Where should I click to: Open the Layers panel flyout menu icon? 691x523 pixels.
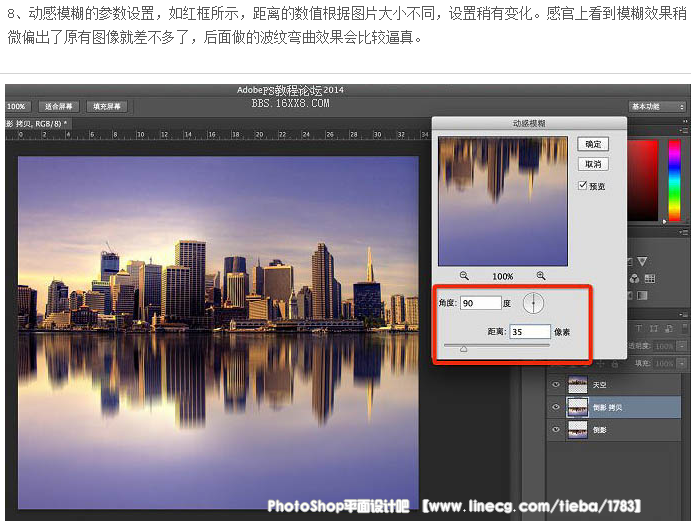pos(684,315)
